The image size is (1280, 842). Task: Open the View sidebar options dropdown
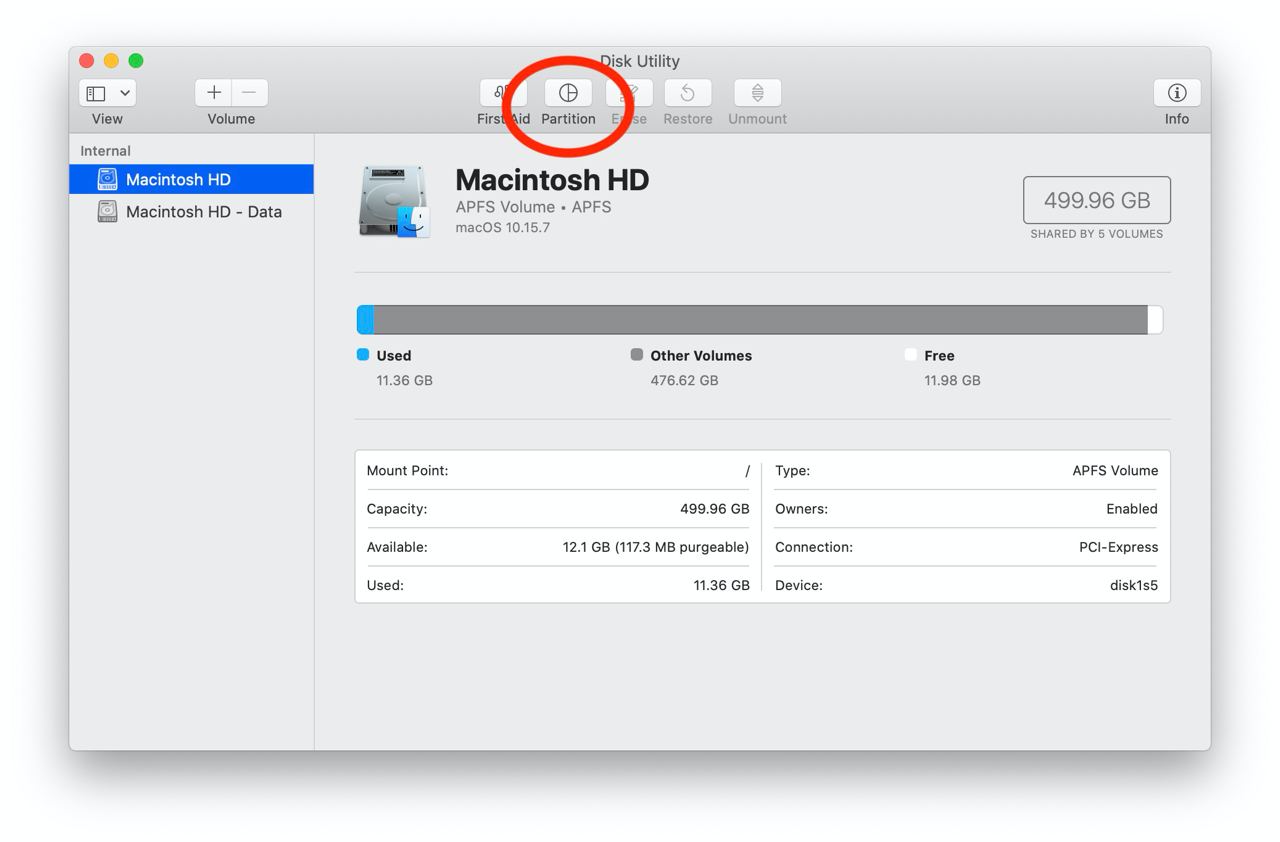coord(107,93)
